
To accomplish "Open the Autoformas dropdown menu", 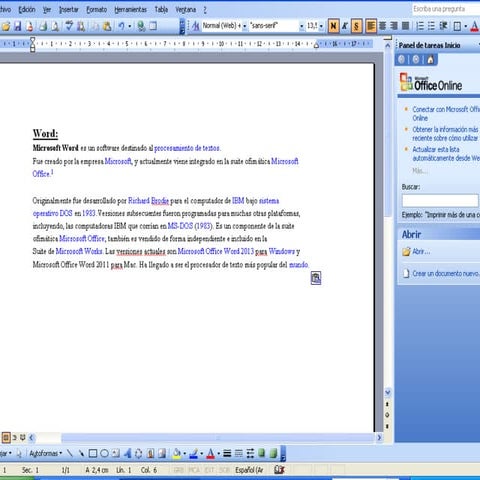I will tap(45, 453).
